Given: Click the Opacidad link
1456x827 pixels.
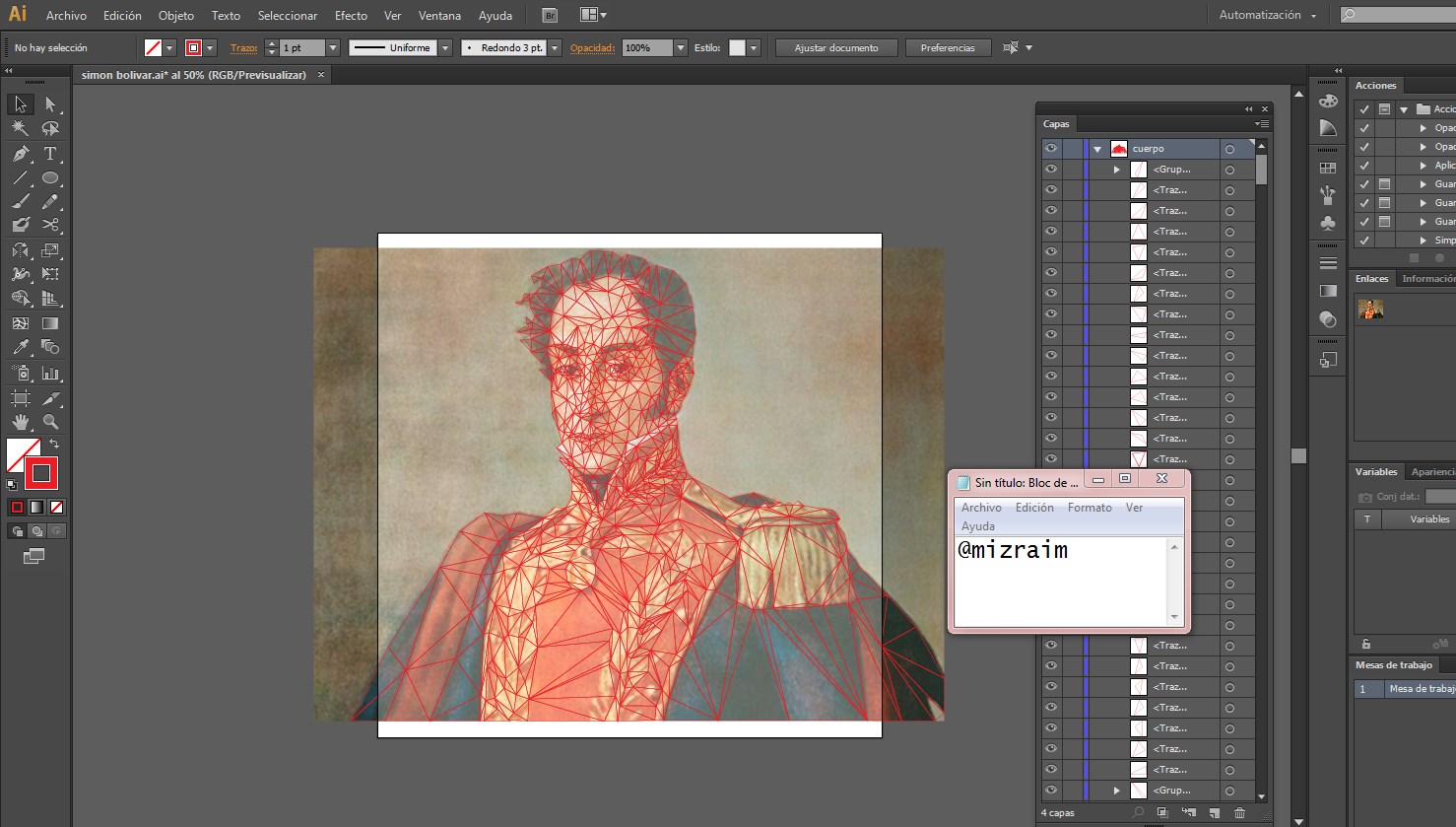Looking at the screenshot, I should coord(592,47).
